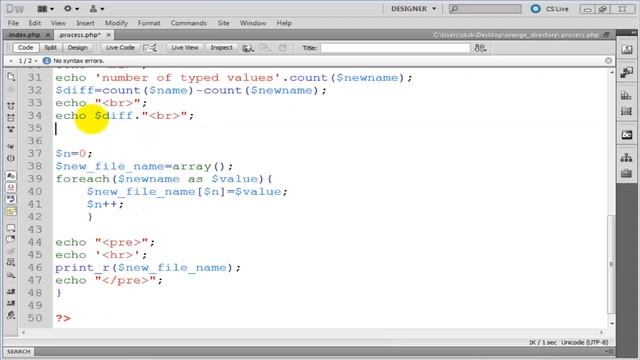Open the Format menu

[x=149, y=23]
